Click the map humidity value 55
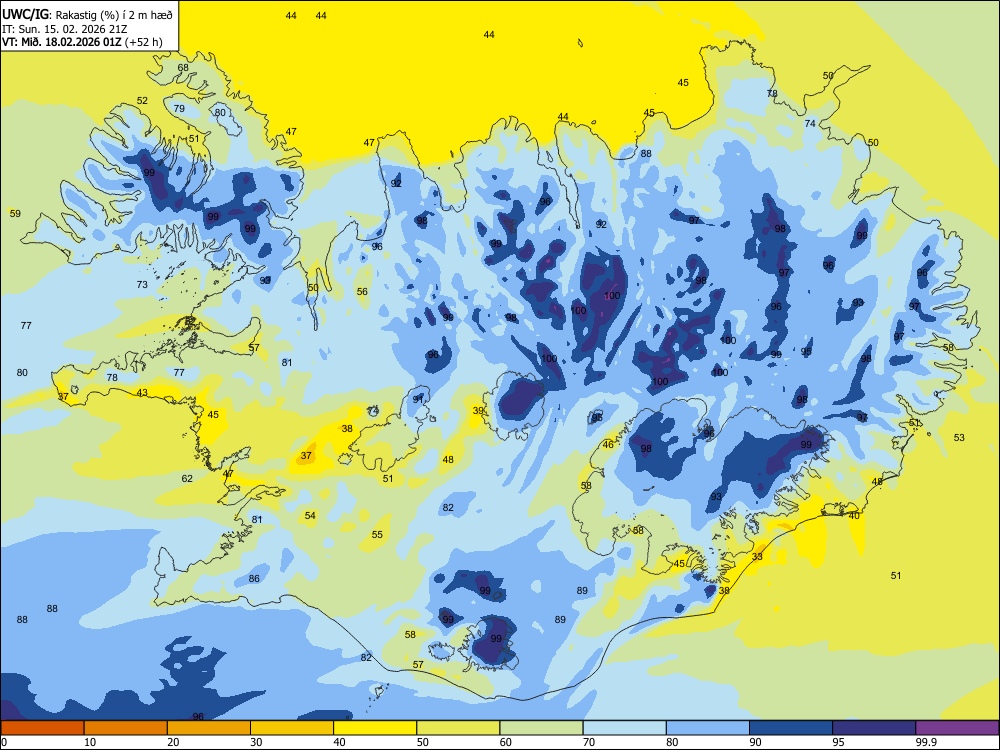Screen dimensions: 1000x750 (378, 534)
